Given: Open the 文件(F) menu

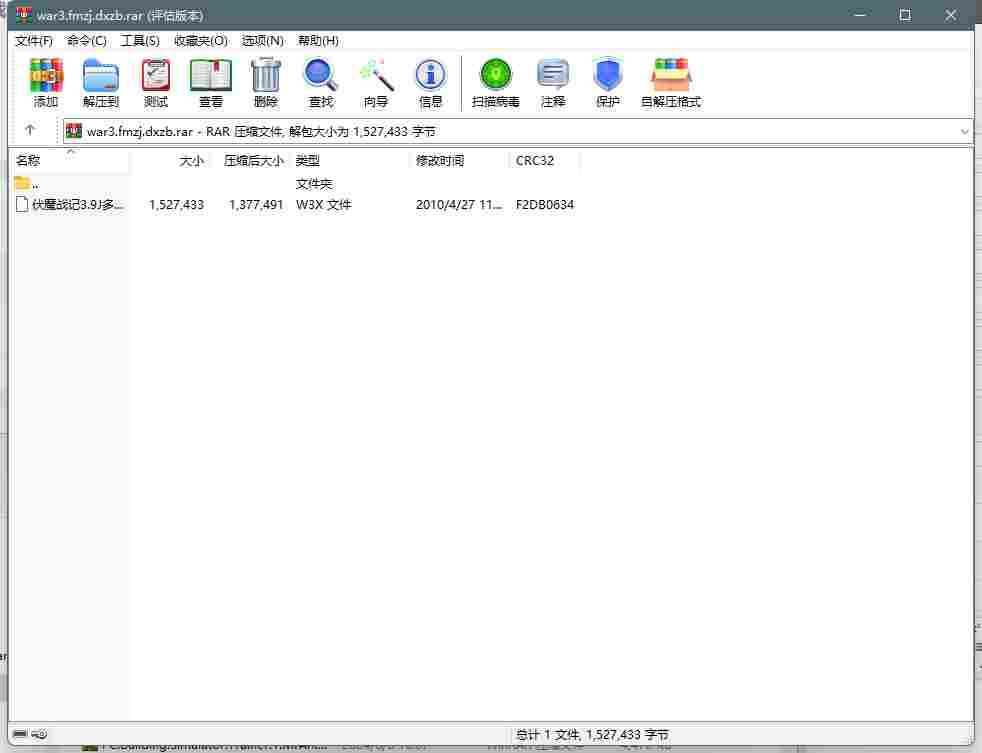Looking at the screenshot, I should pos(34,41).
